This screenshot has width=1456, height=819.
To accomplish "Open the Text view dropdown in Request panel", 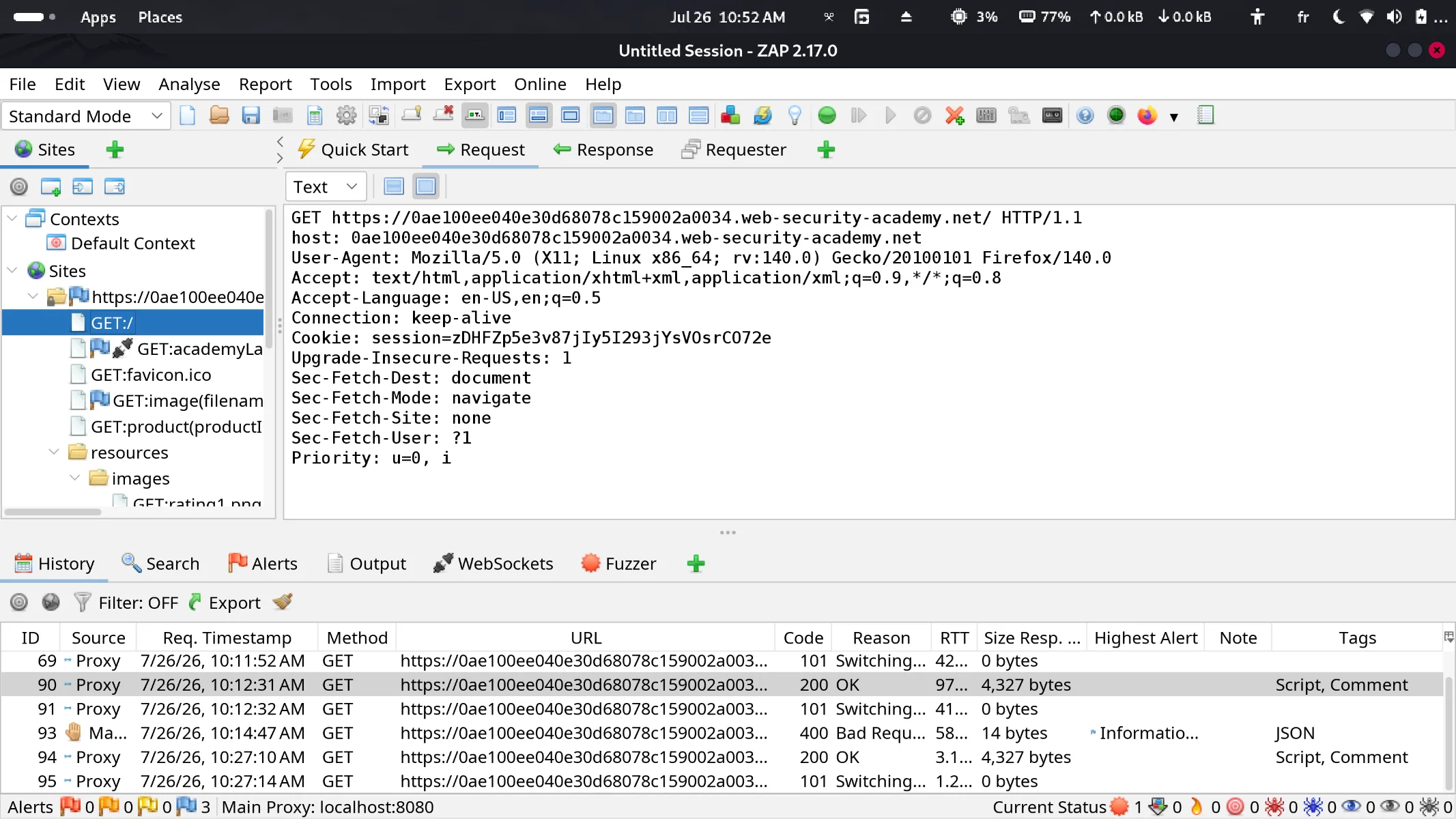I will (326, 186).
